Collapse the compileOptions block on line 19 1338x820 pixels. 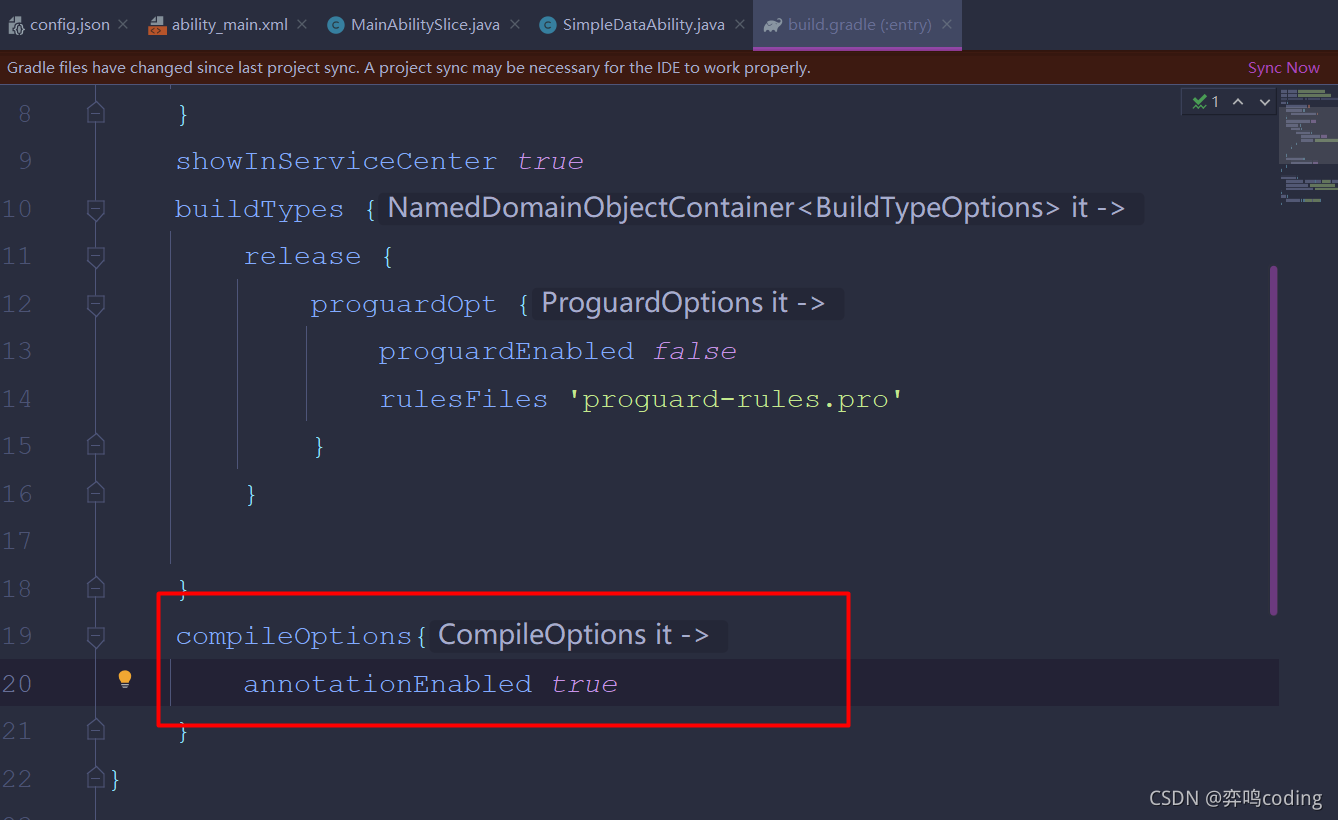click(x=96, y=636)
